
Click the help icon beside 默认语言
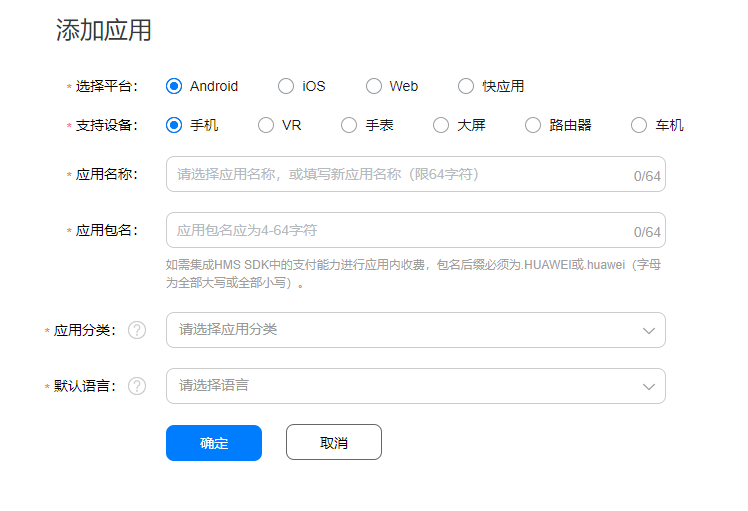(137, 386)
